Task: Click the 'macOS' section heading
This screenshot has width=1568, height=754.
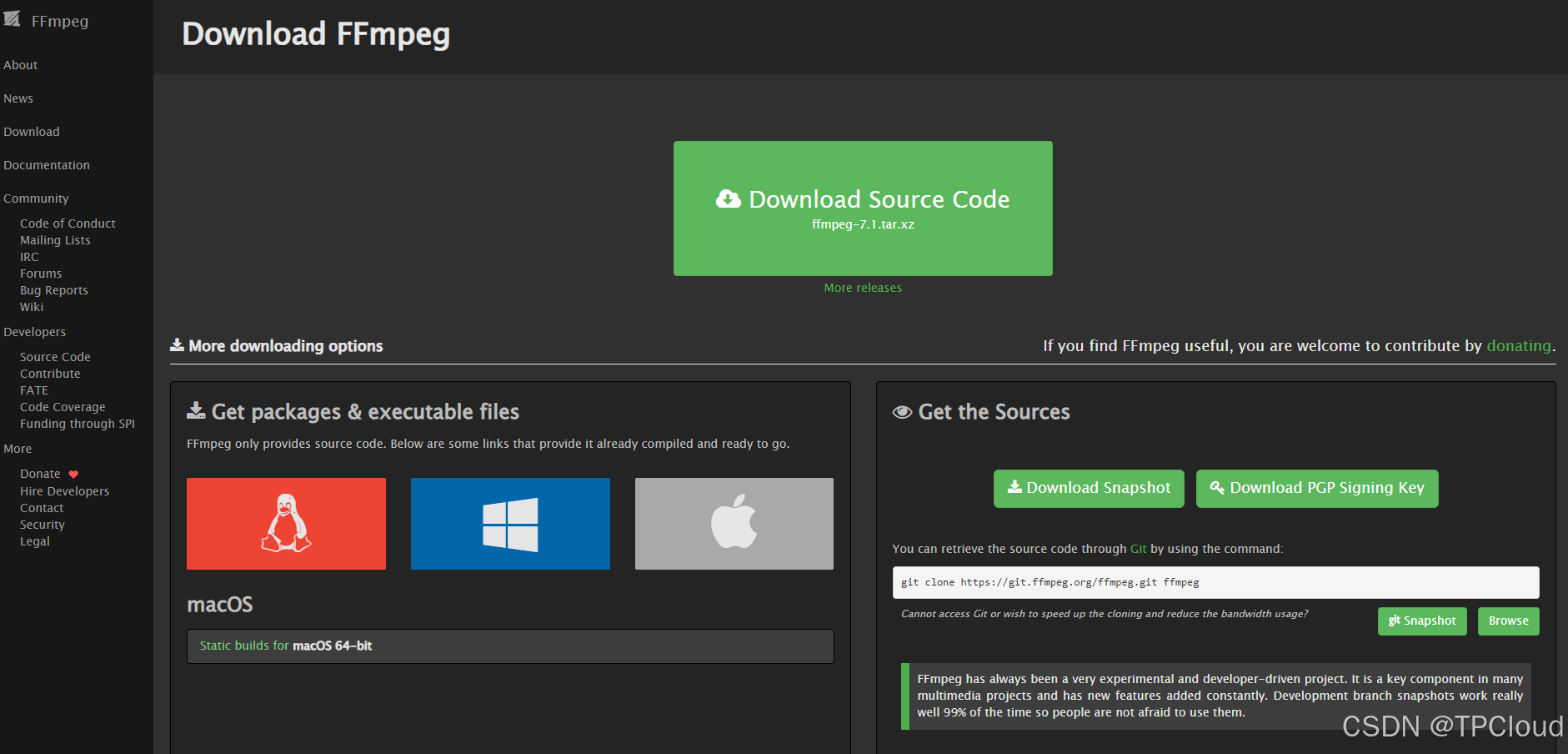Action: pos(220,605)
